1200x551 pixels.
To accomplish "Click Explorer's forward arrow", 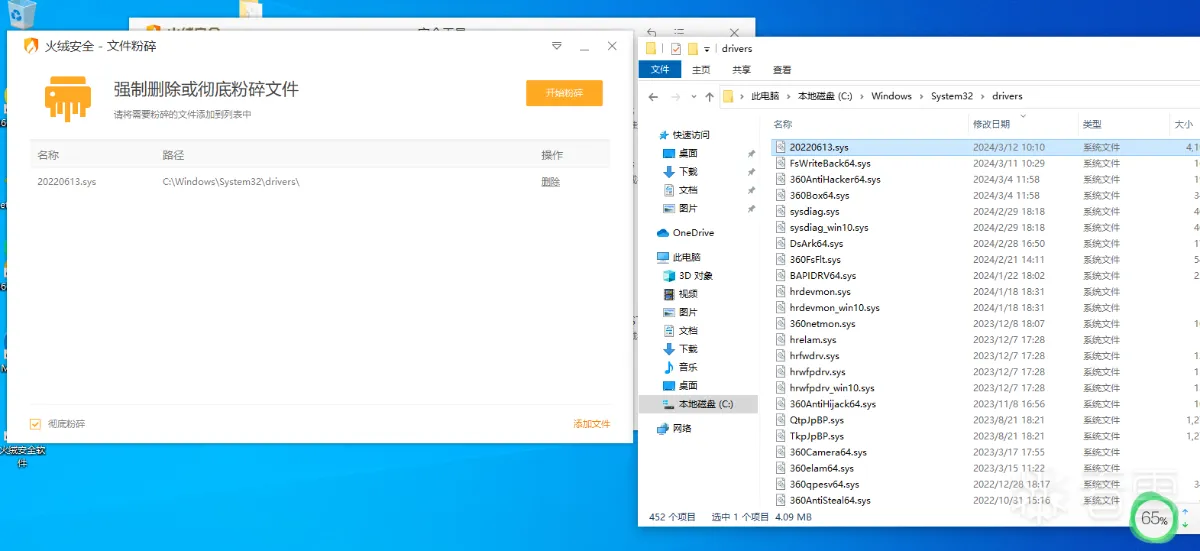I will 675,97.
